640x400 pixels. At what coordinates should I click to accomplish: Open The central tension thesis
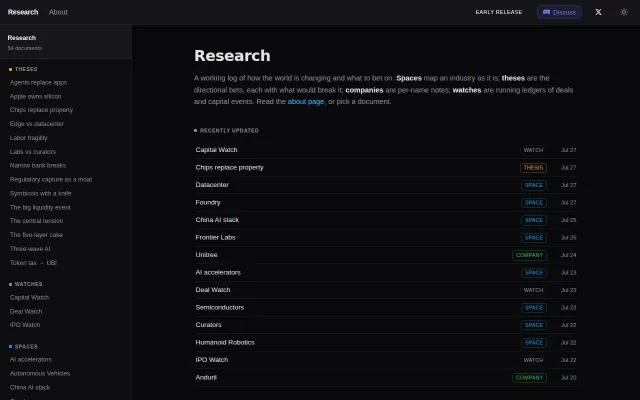(36, 221)
